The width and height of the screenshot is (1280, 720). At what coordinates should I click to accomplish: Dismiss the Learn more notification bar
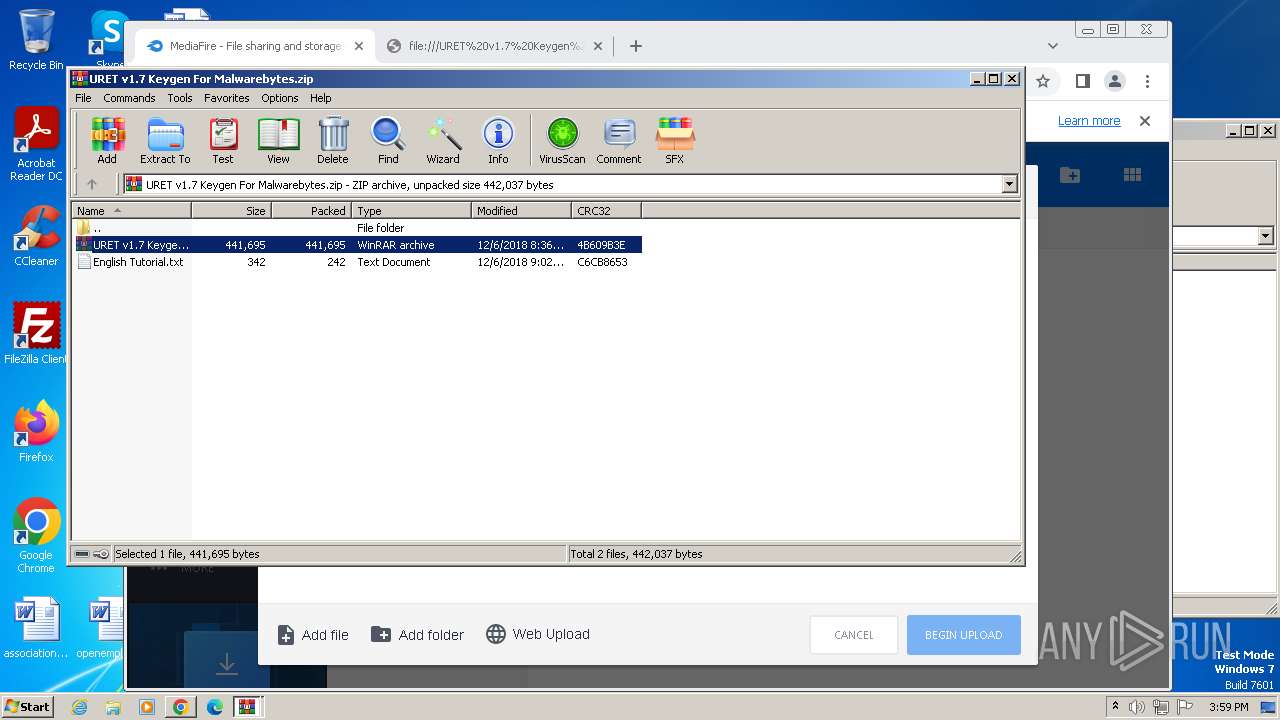coord(1145,121)
